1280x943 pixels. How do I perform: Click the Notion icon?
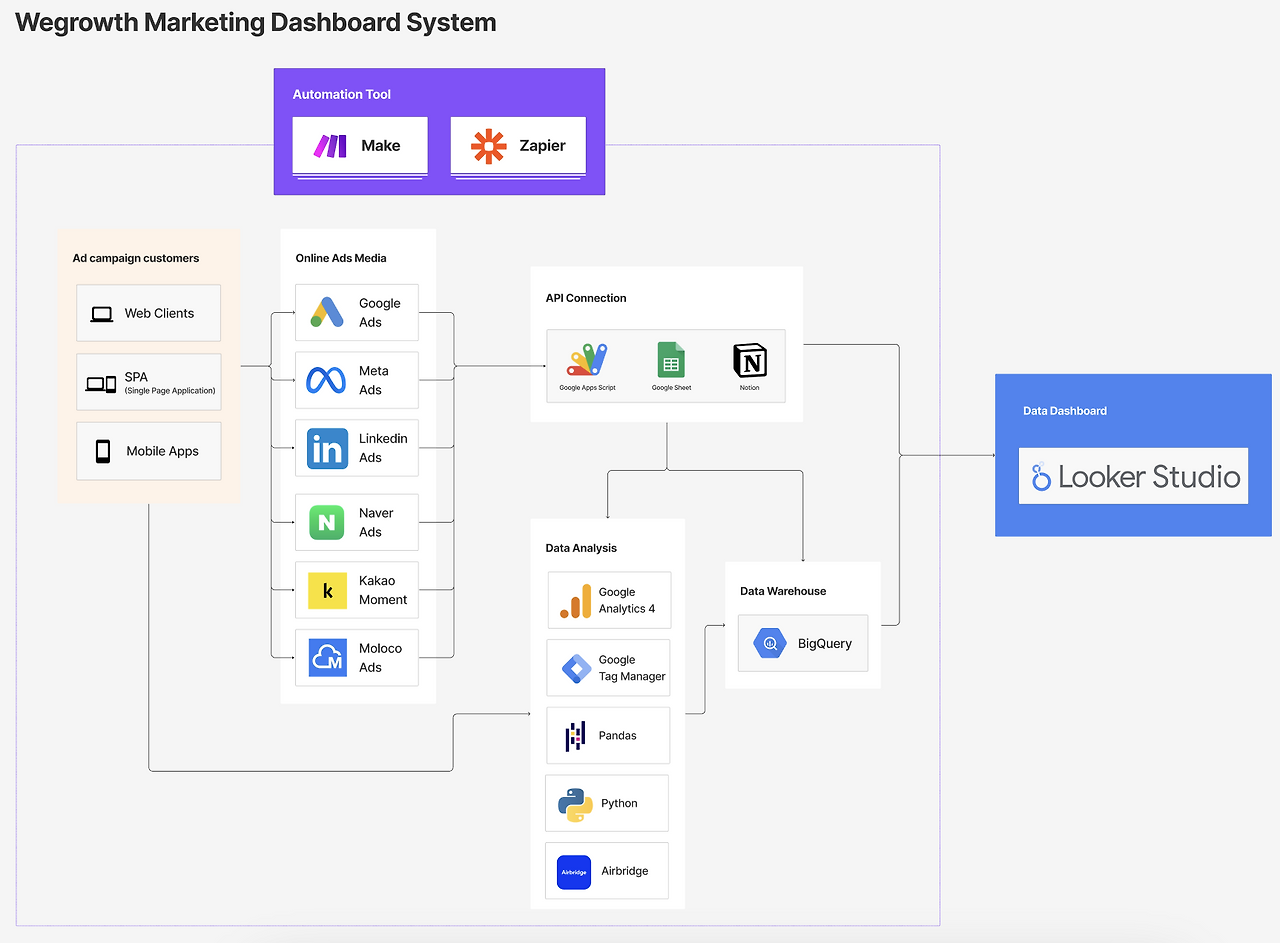[x=750, y=360]
